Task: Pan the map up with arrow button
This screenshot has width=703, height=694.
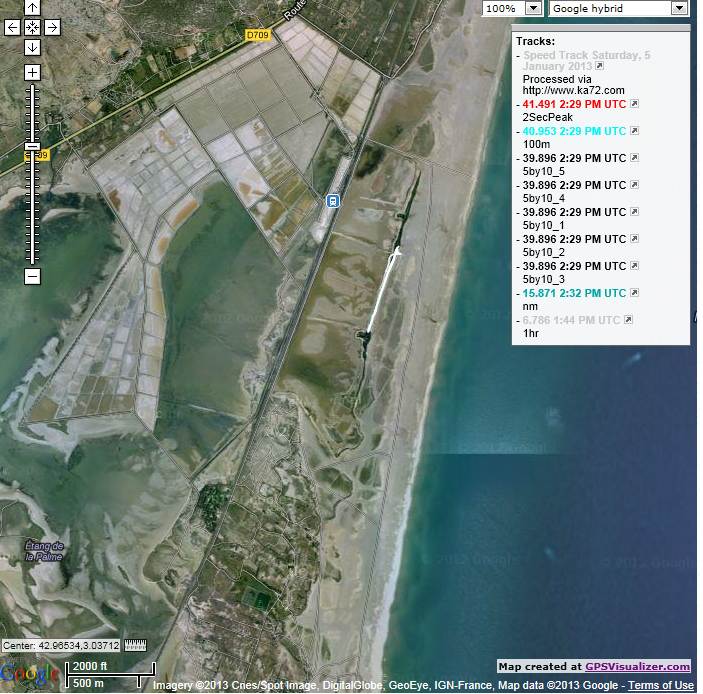Action: click(32, 9)
